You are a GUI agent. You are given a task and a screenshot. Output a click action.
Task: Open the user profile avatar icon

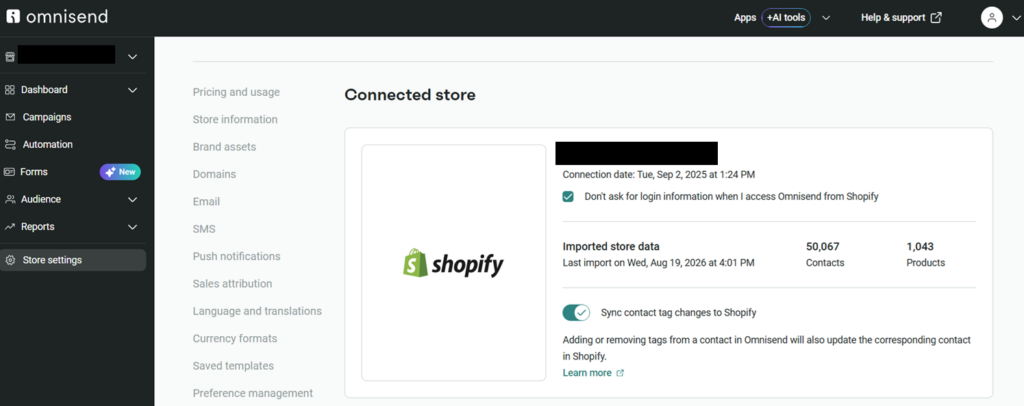[x=991, y=18]
